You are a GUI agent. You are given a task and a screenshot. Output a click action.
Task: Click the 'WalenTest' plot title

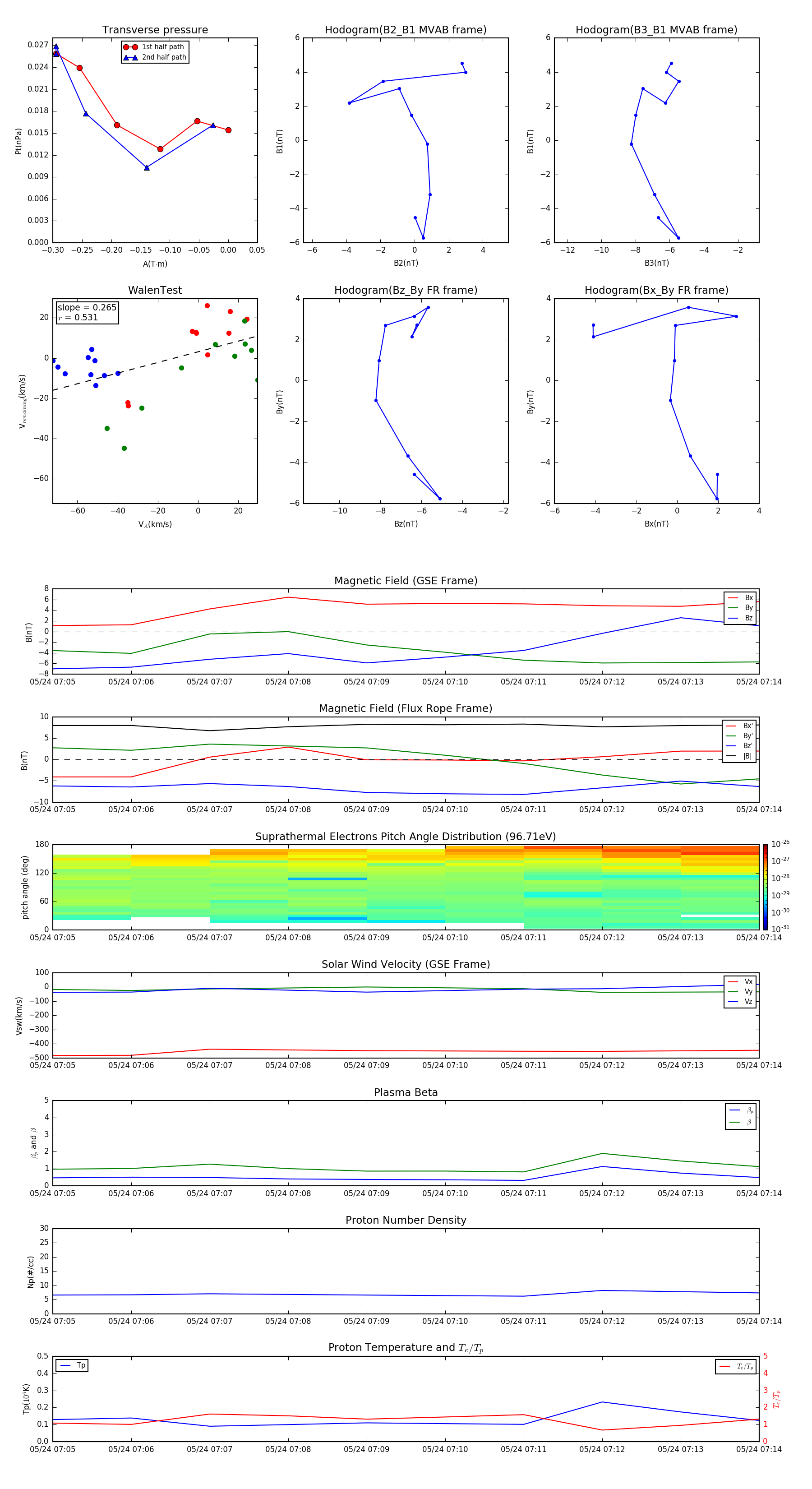[155, 290]
